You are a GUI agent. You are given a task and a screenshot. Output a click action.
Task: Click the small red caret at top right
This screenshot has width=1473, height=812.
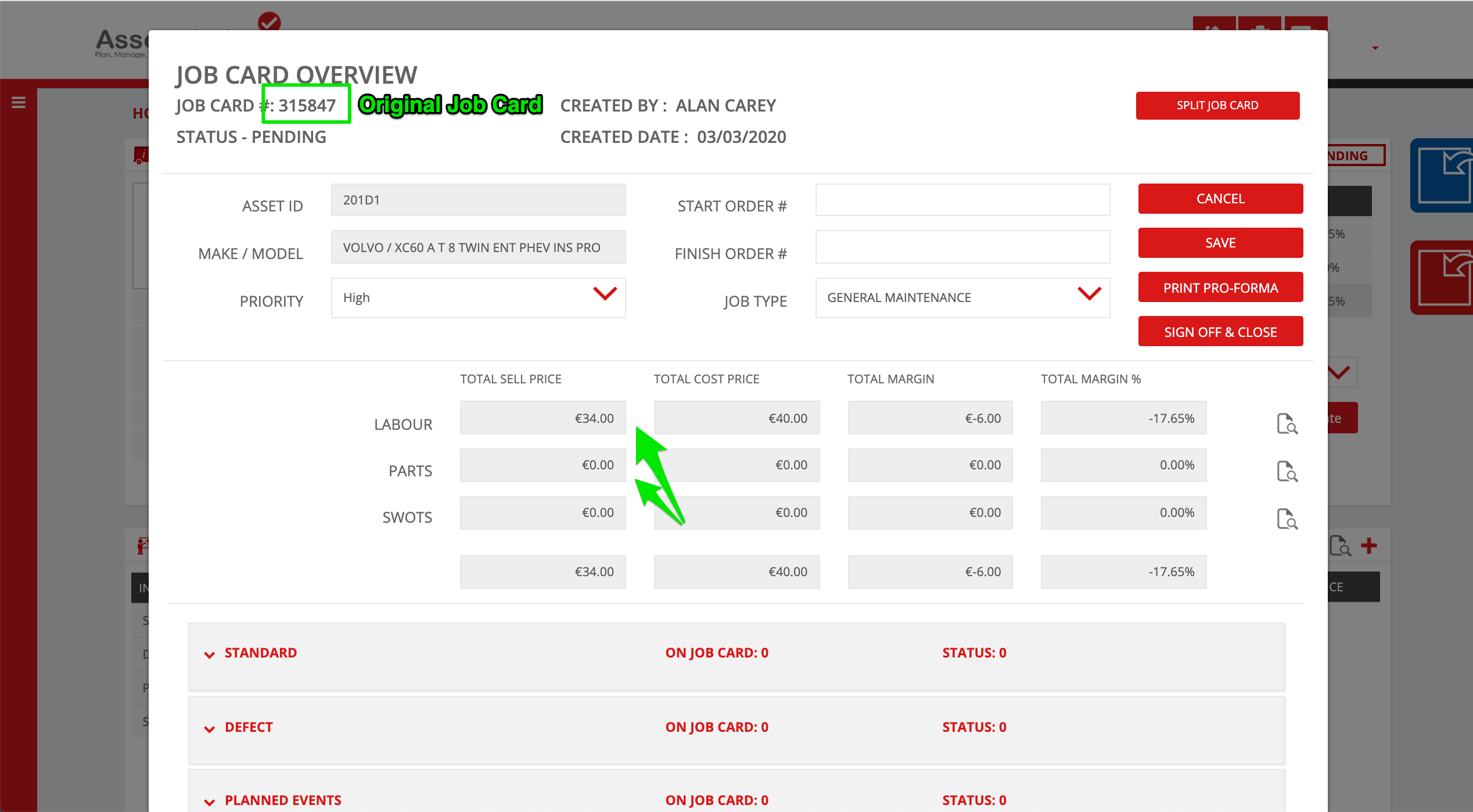click(1375, 48)
